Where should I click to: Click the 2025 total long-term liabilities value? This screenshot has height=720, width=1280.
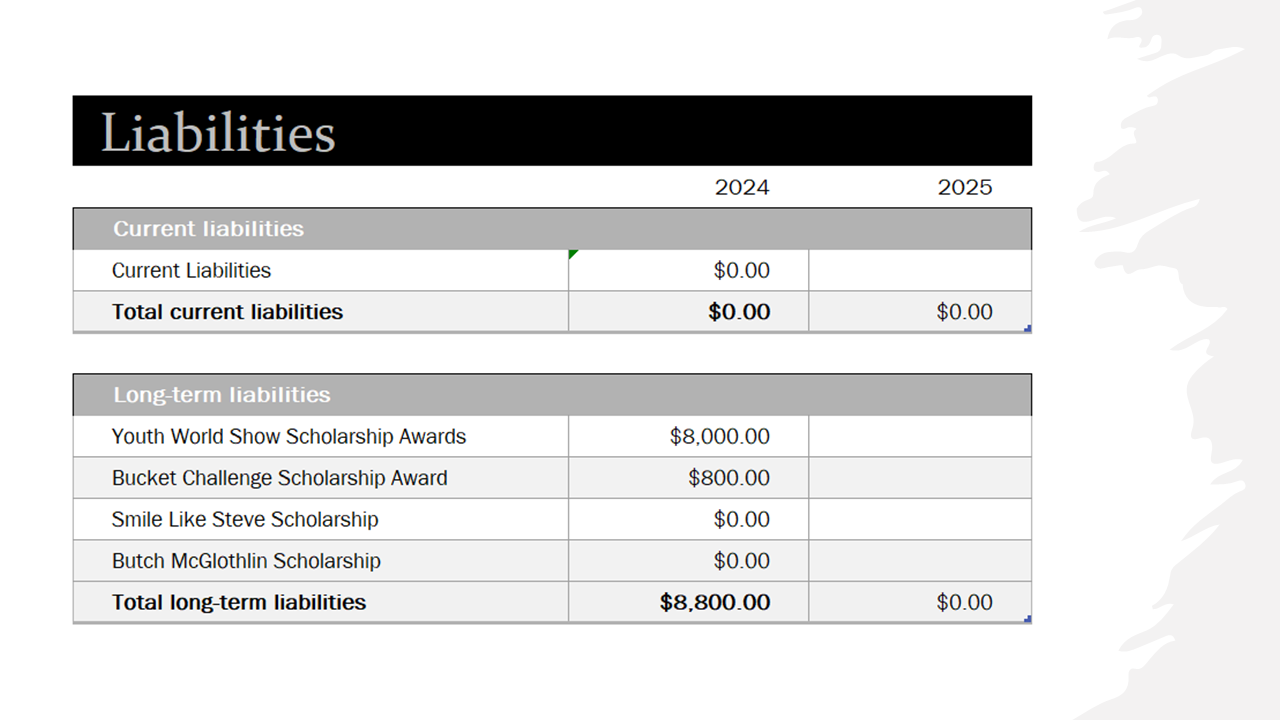coord(964,602)
